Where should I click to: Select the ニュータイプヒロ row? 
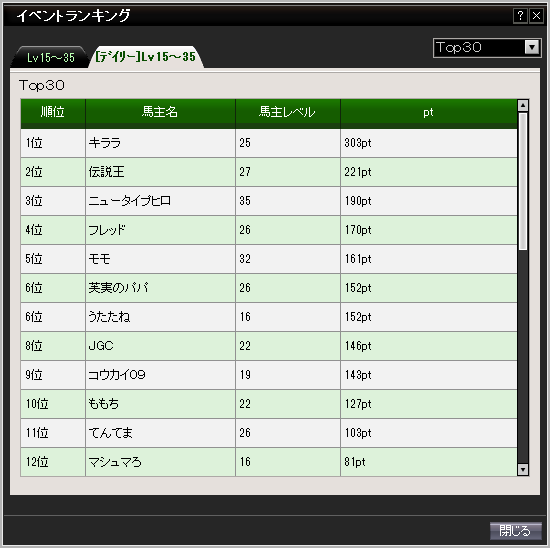point(269,201)
